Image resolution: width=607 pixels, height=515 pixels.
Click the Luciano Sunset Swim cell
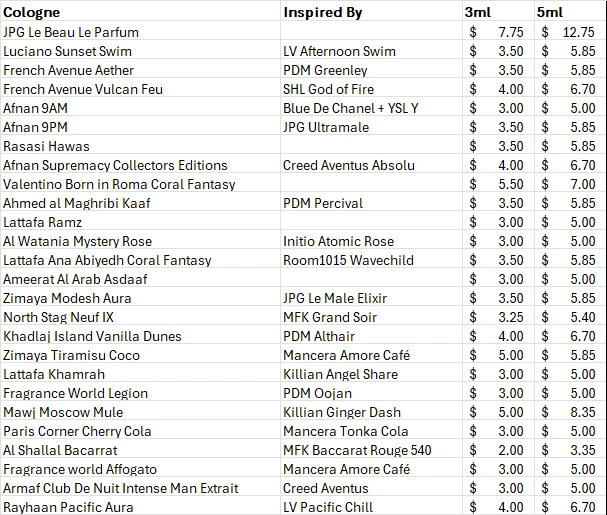[x=141, y=51]
